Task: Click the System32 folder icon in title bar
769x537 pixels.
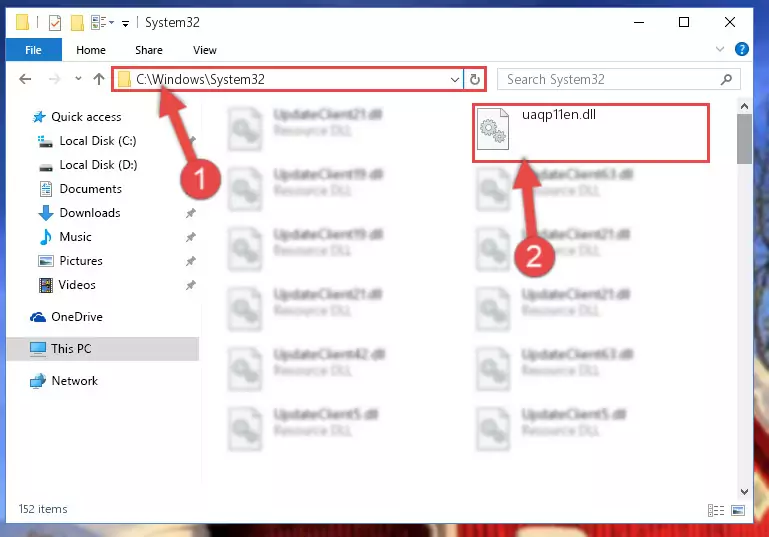Action: [x=22, y=23]
